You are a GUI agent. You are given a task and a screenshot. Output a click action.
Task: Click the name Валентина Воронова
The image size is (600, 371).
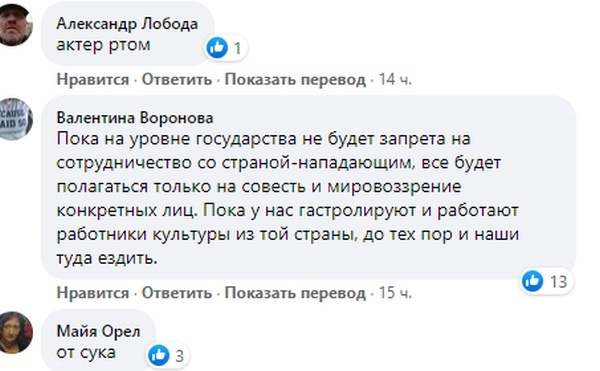tap(135, 117)
